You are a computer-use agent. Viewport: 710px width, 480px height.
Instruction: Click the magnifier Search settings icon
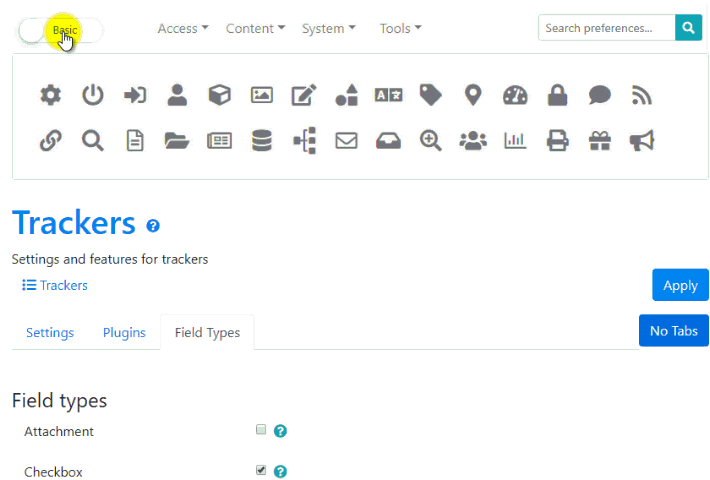pos(93,140)
